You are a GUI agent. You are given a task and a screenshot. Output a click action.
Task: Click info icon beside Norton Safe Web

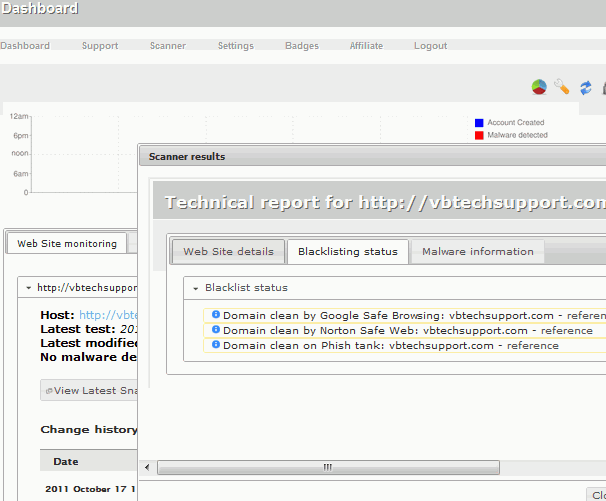215,330
